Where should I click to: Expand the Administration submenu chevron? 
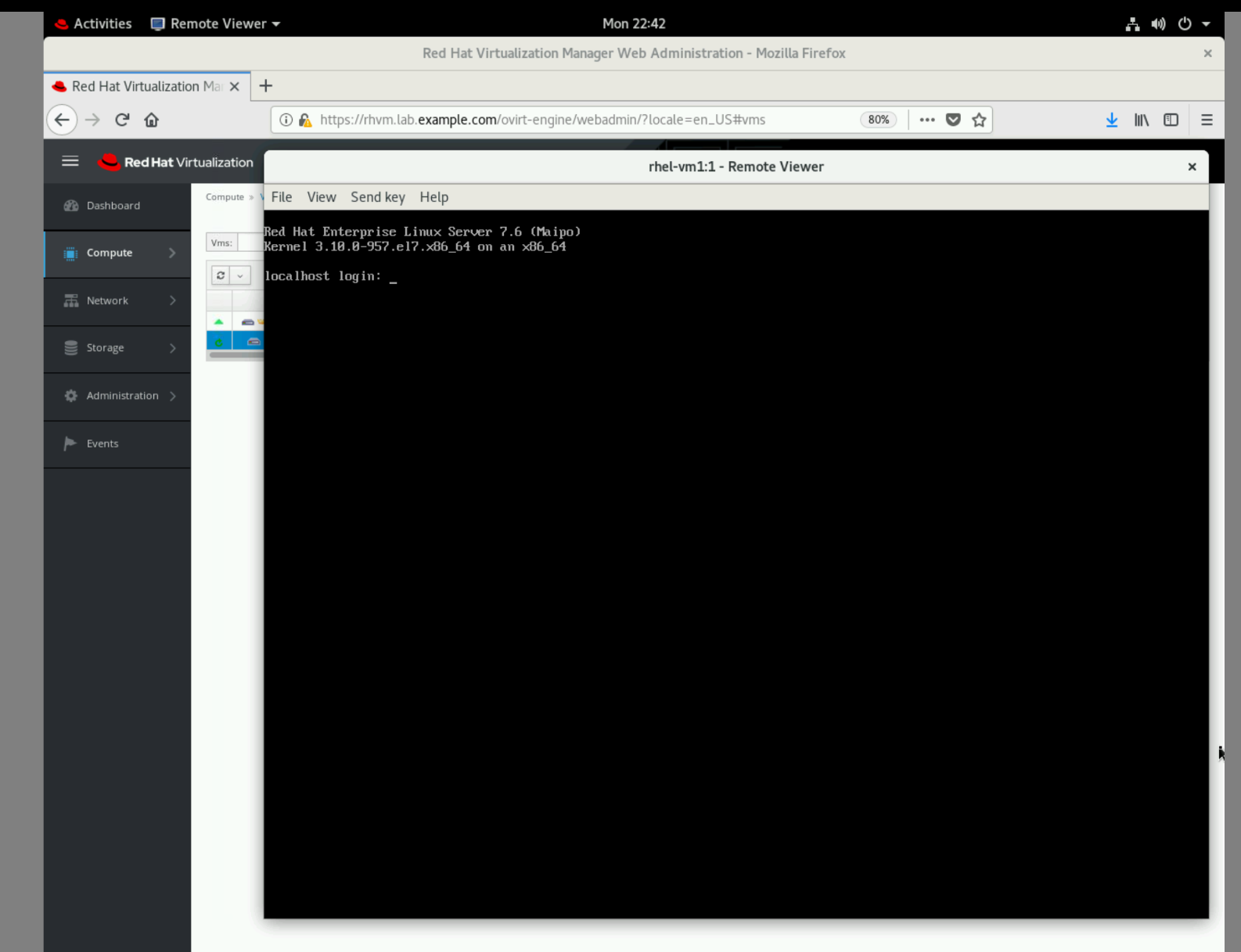tap(172, 396)
